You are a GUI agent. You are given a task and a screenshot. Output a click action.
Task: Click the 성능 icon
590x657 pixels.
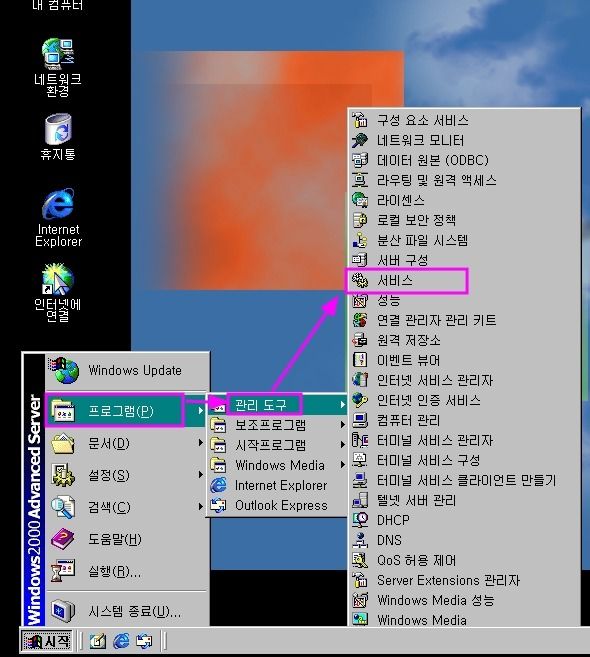pyautogui.click(x=360, y=300)
